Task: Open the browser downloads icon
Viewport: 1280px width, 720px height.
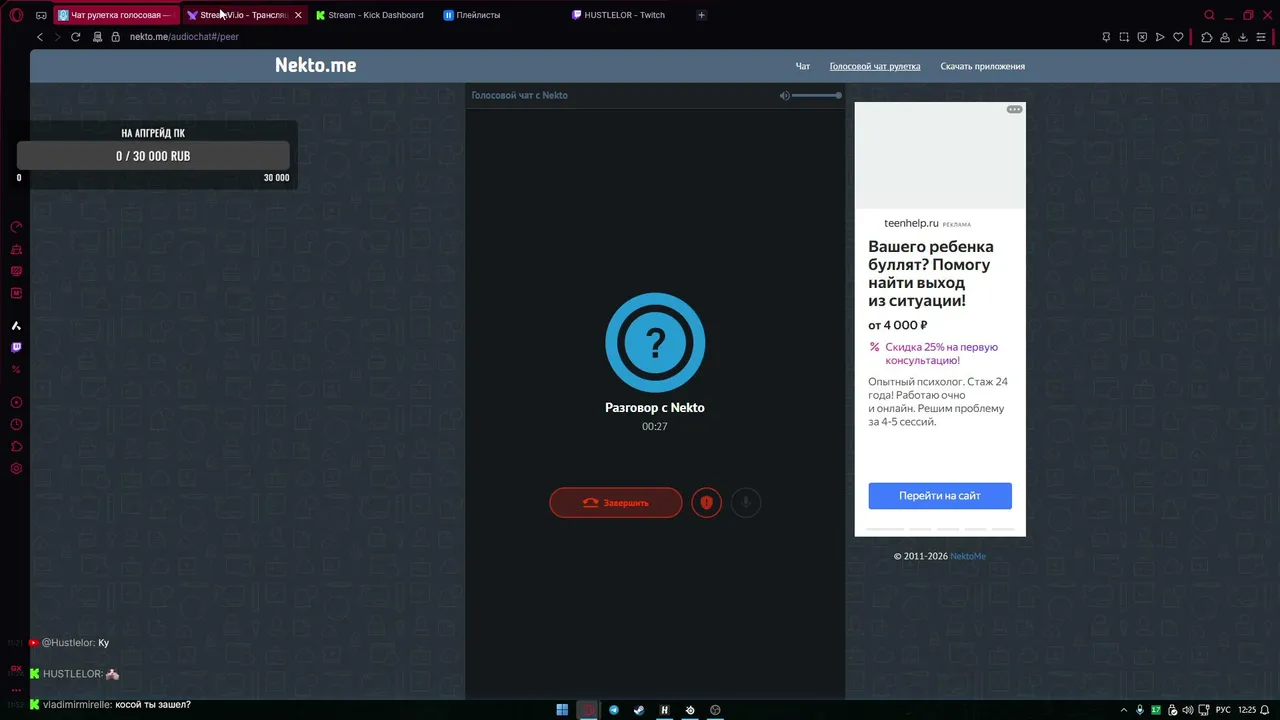Action: (x=1243, y=37)
